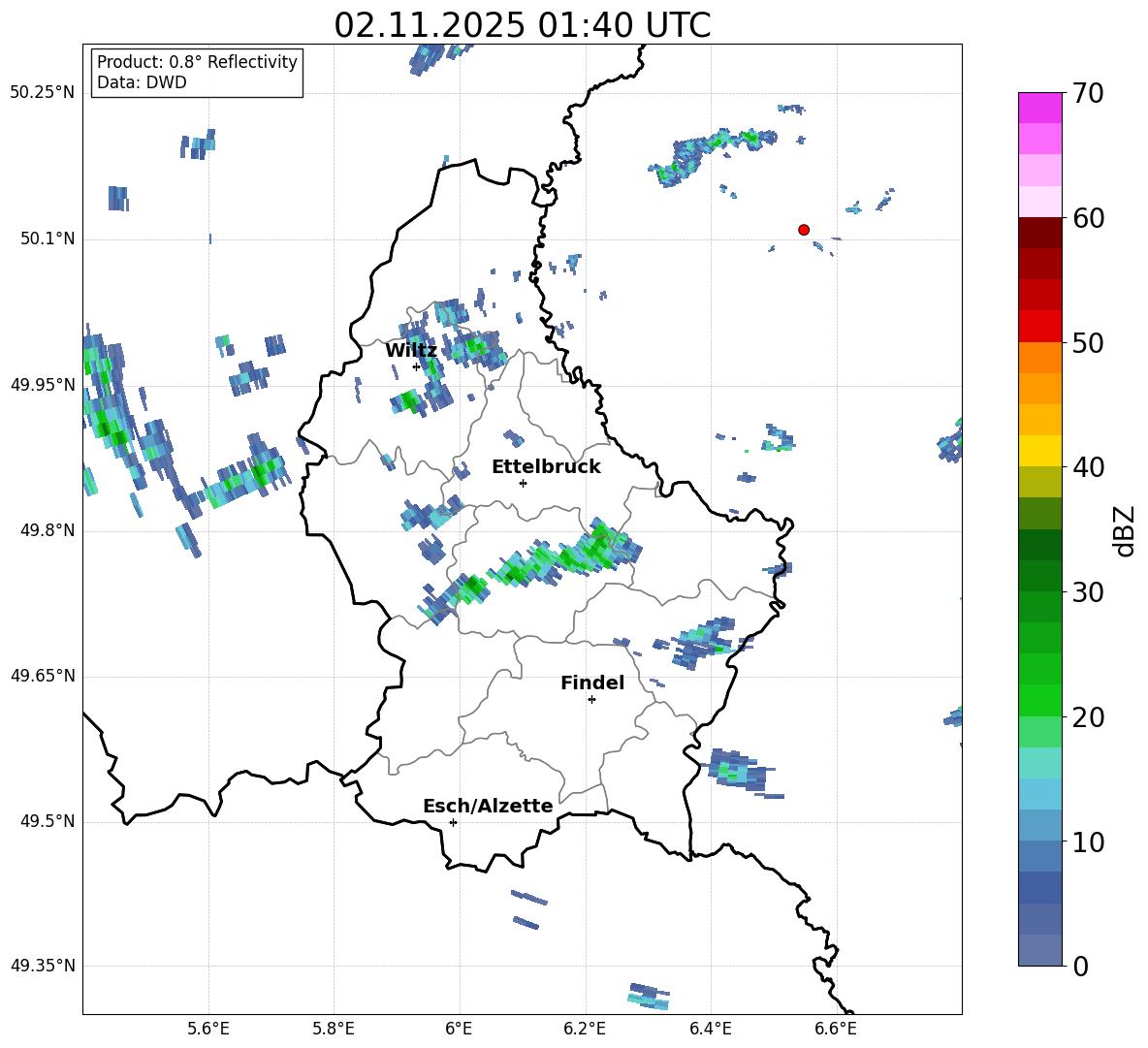Image resolution: width=1148 pixels, height=1048 pixels.
Task: Click the Findel location cross marker
Action: pyautogui.click(x=591, y=699)
